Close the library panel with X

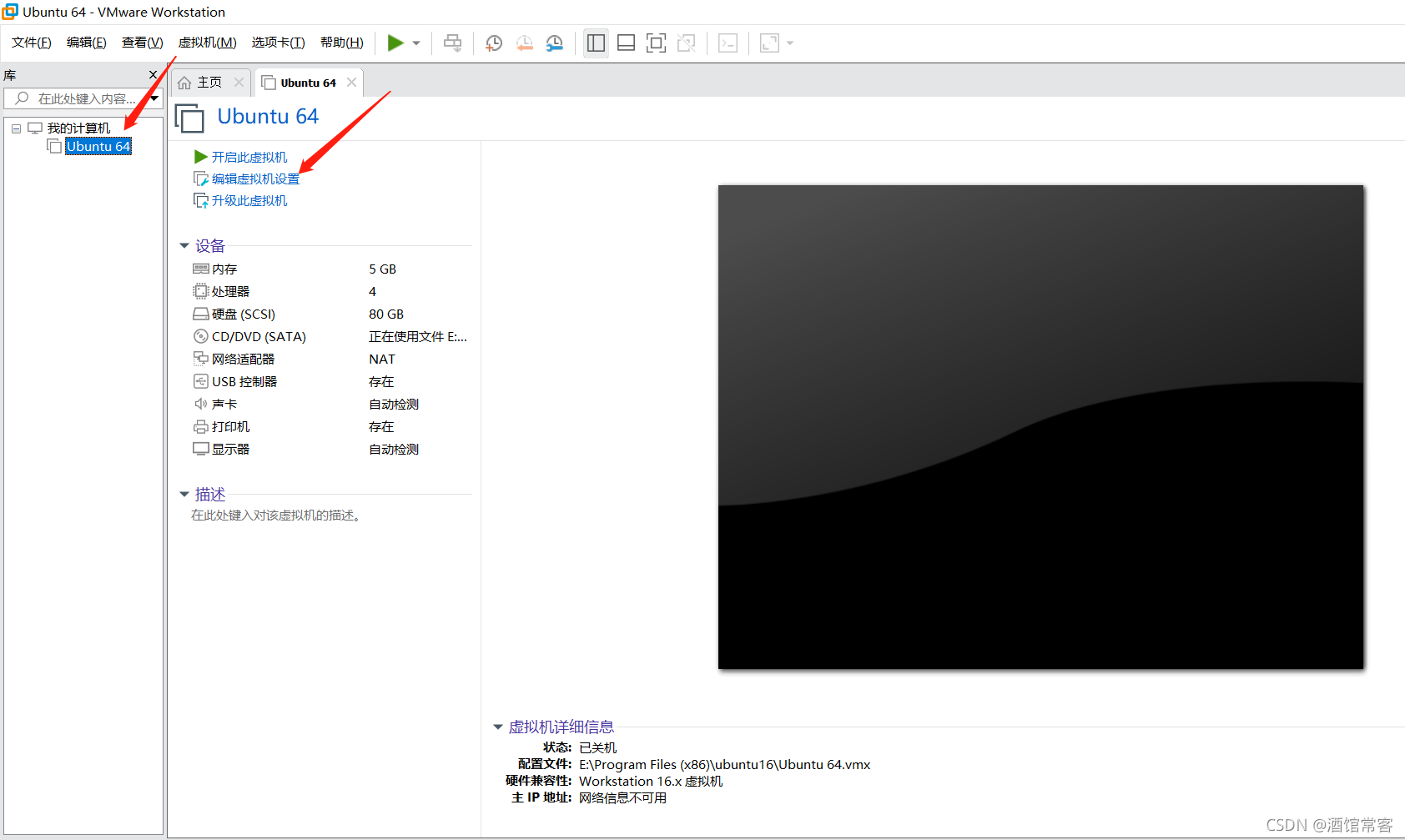tap(153, 75)
